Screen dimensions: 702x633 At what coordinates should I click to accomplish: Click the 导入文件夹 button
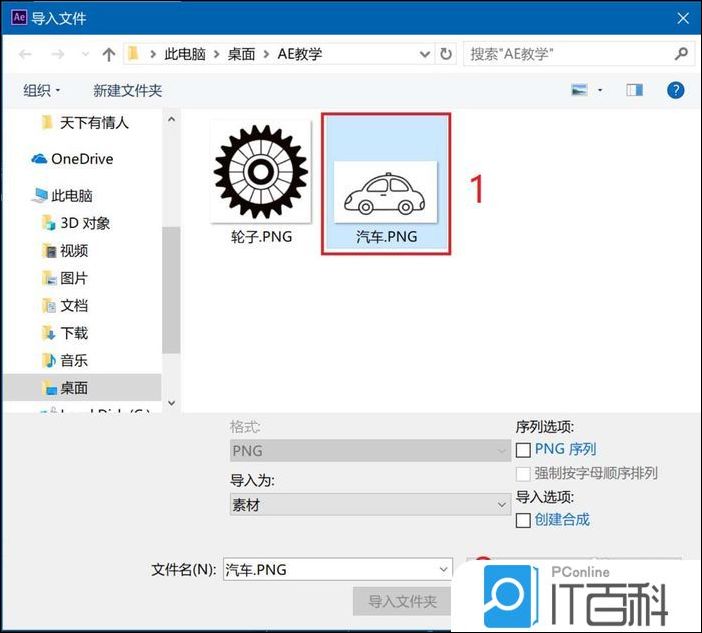[402, 601]
